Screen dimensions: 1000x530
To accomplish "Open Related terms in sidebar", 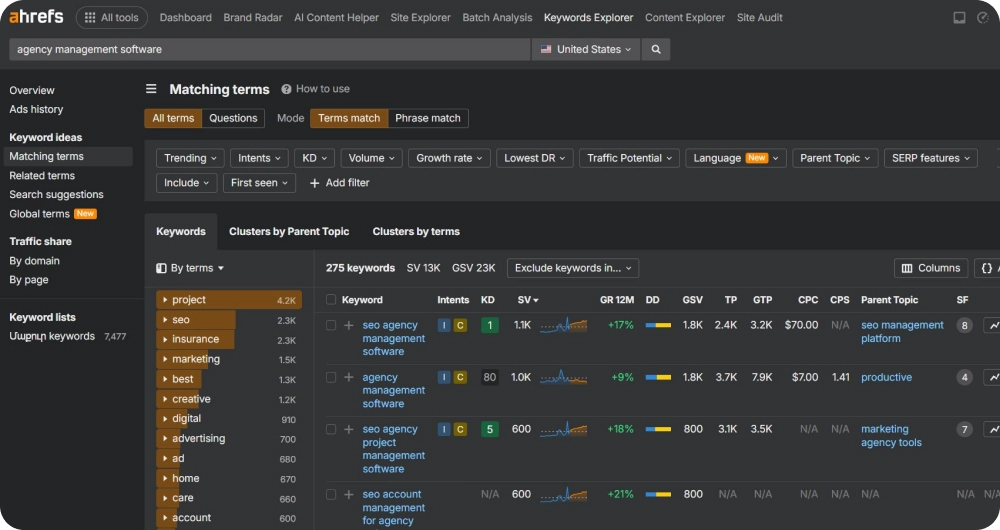I will pos(42,175).
